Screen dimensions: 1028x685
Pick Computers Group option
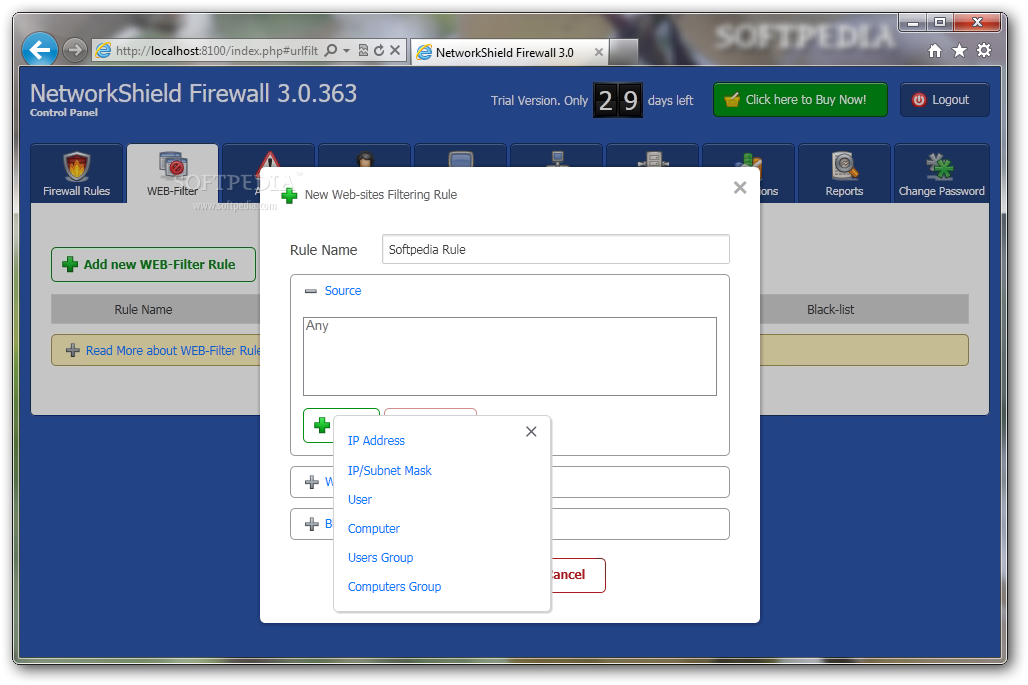(394, 587)
